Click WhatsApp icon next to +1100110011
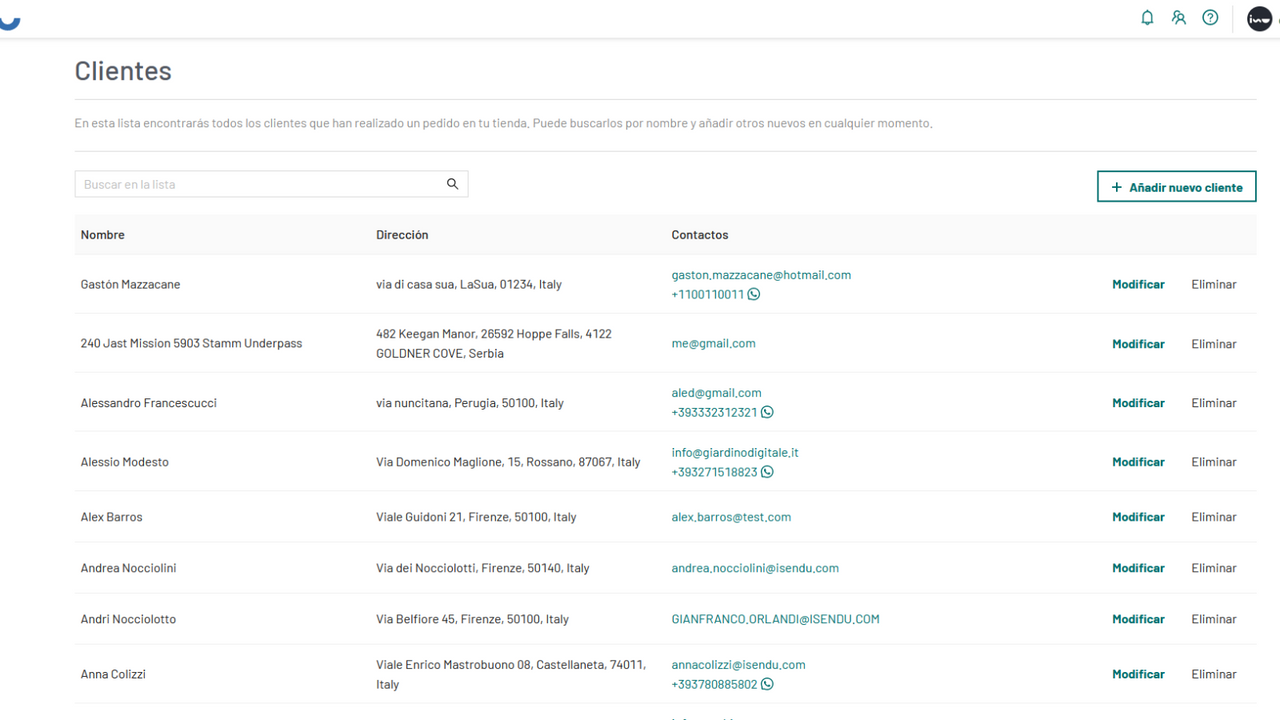This screenshot has height=720, width=1280. (x=754, y=294)
